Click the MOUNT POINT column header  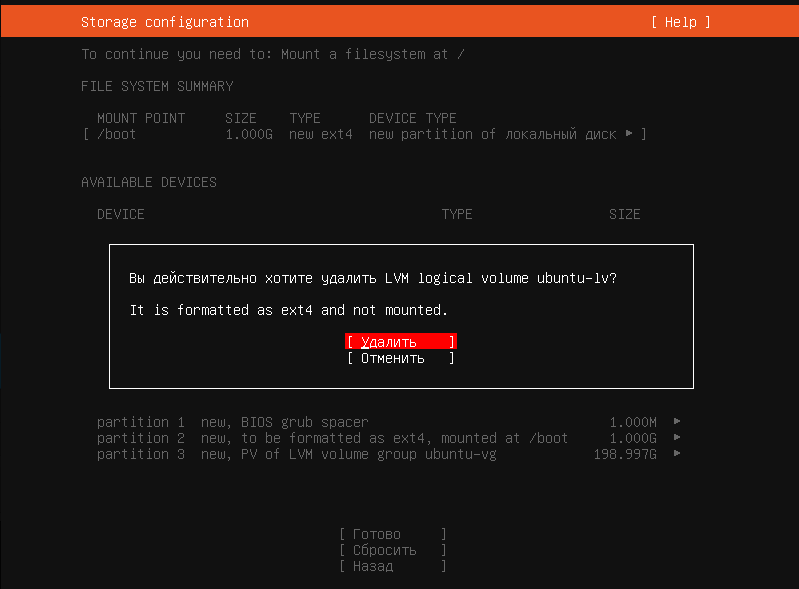141,118
